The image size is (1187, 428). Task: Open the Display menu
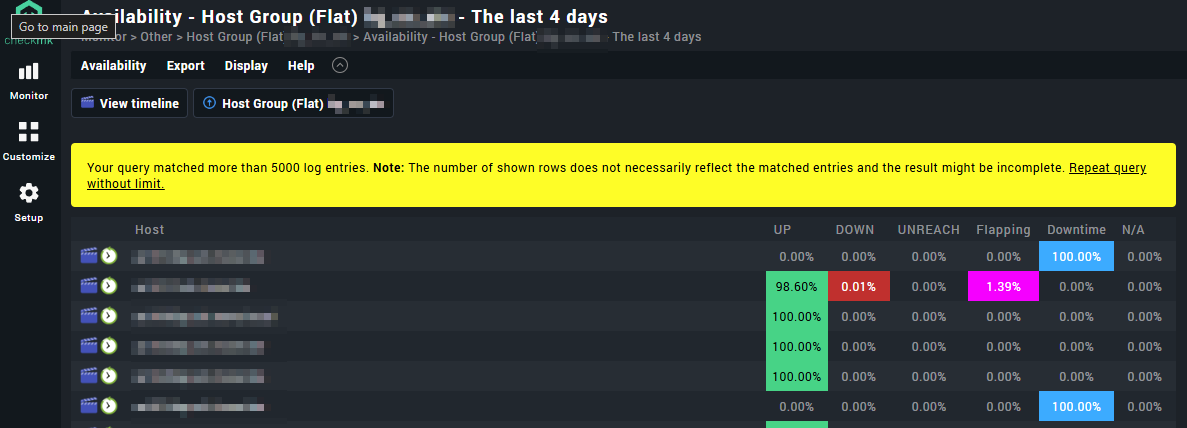[246, 66]
